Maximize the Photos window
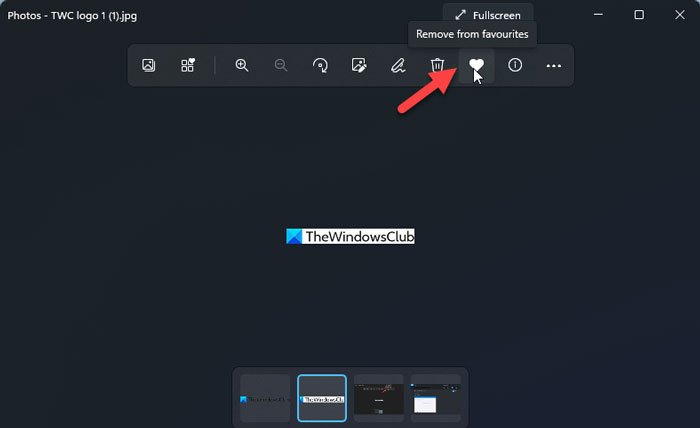The height and width of the screenshot is (428, 700). (x=639, y=15)
